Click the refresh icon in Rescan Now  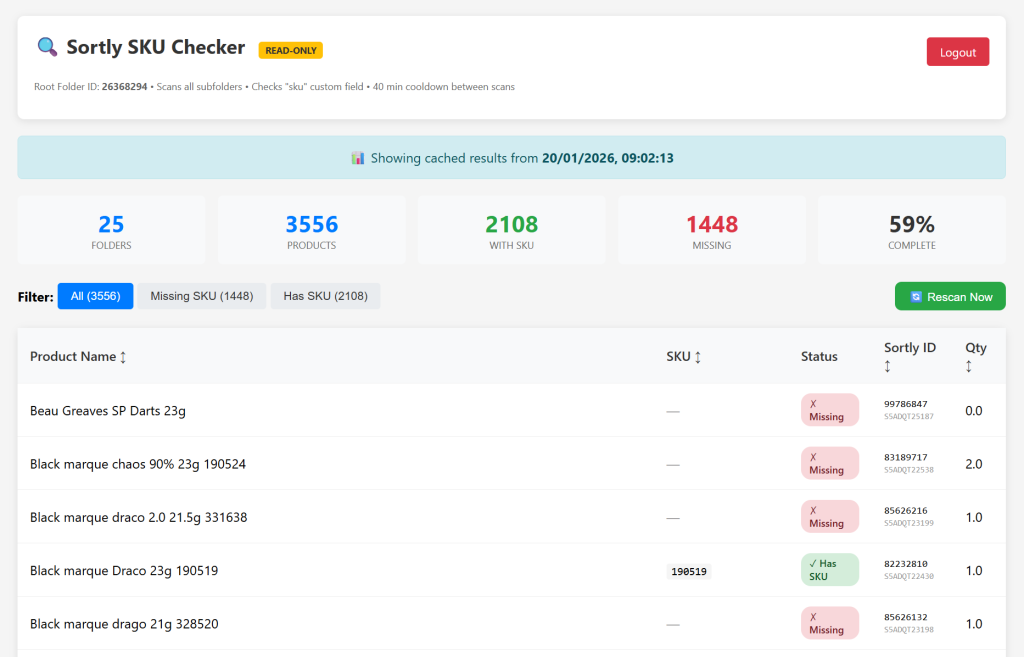915,297
